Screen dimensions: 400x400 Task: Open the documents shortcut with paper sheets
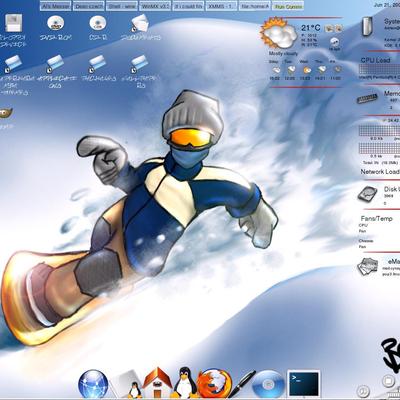tap(140, 23)
